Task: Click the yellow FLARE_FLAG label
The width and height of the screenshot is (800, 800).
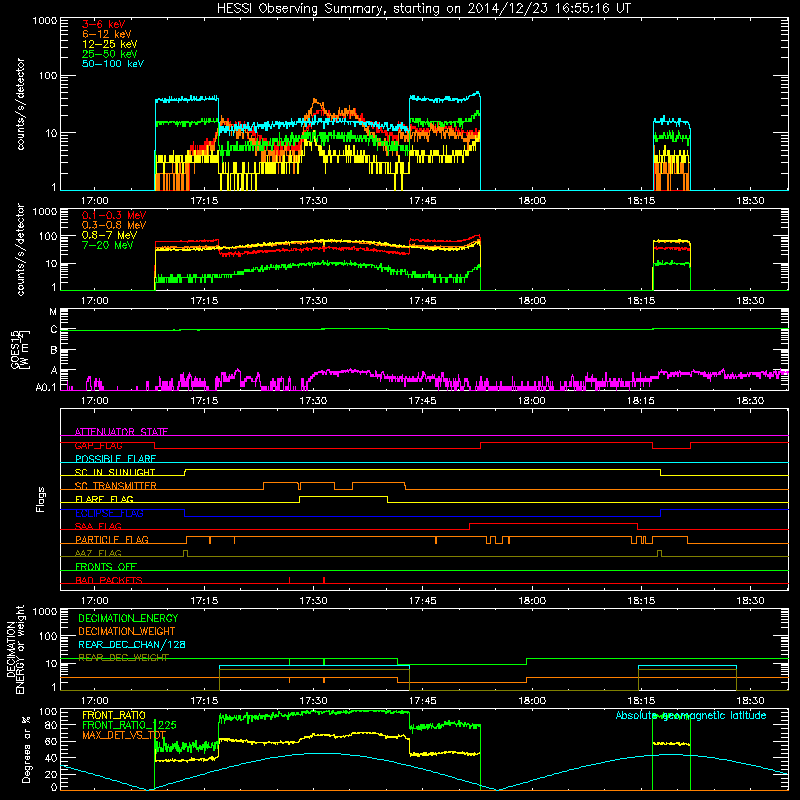Action: pyautogui.click(x=104, y=499)
